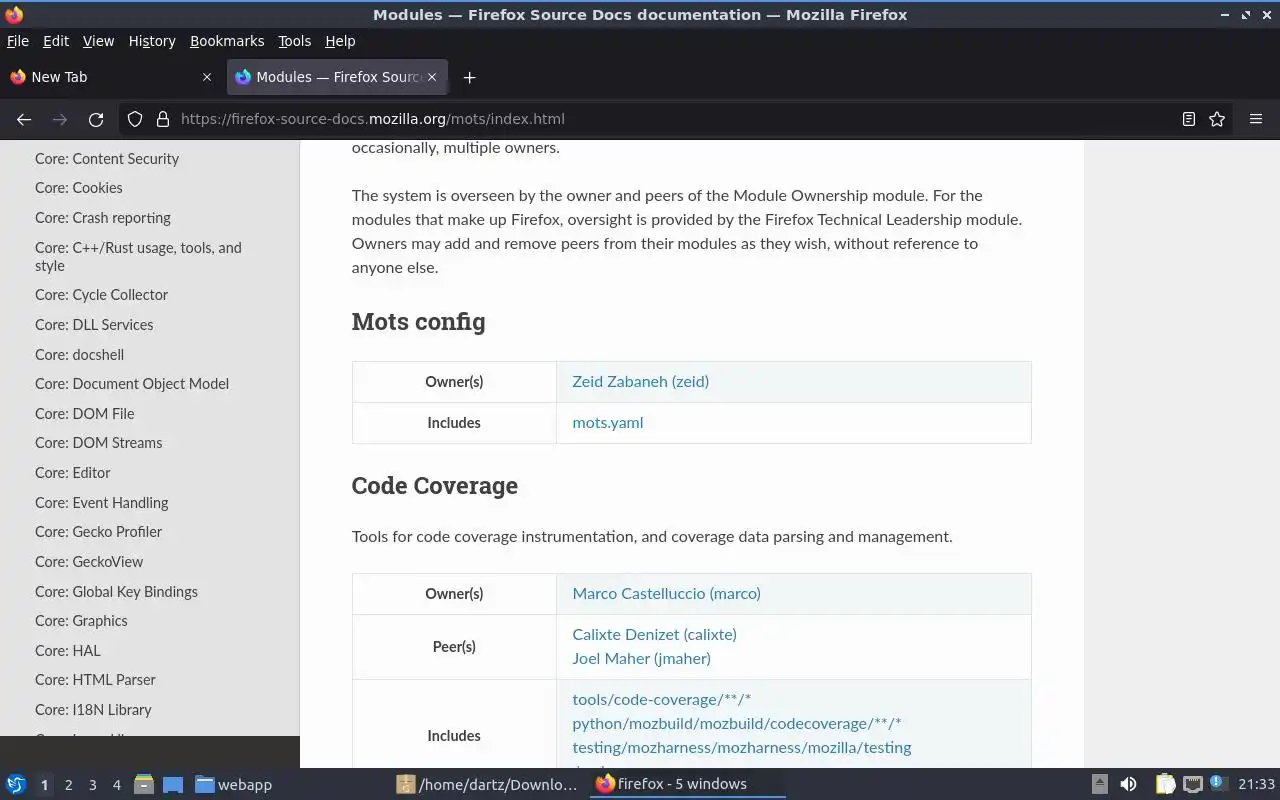Open Core: HTML Parser sidebar link
Viewport: 1280px width, 800px height.
tap(95, 680)
